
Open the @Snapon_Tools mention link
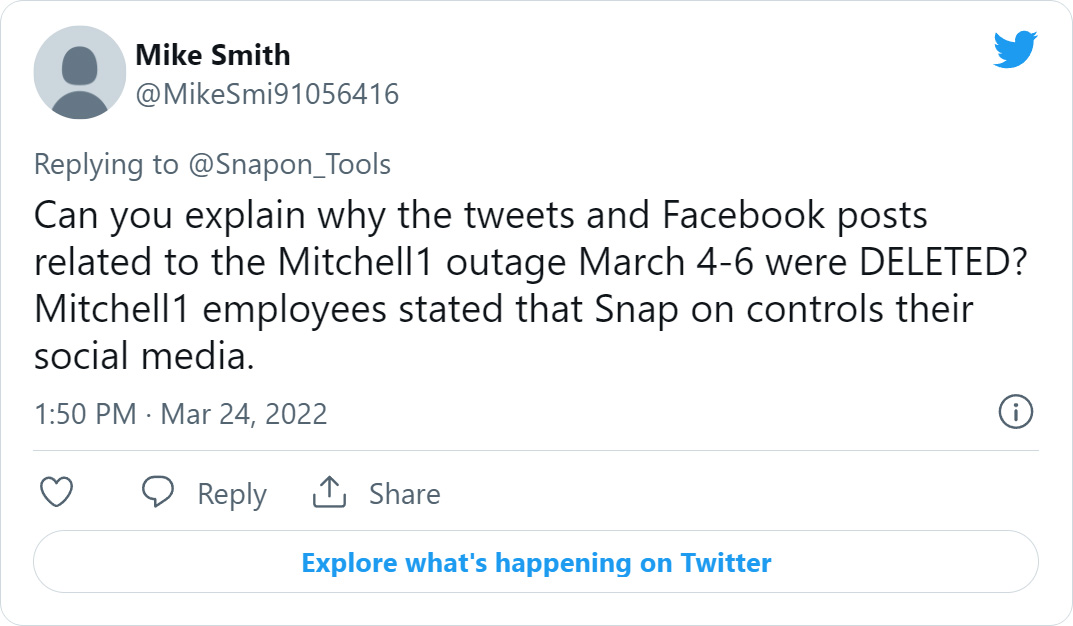(x=289, y=165)
